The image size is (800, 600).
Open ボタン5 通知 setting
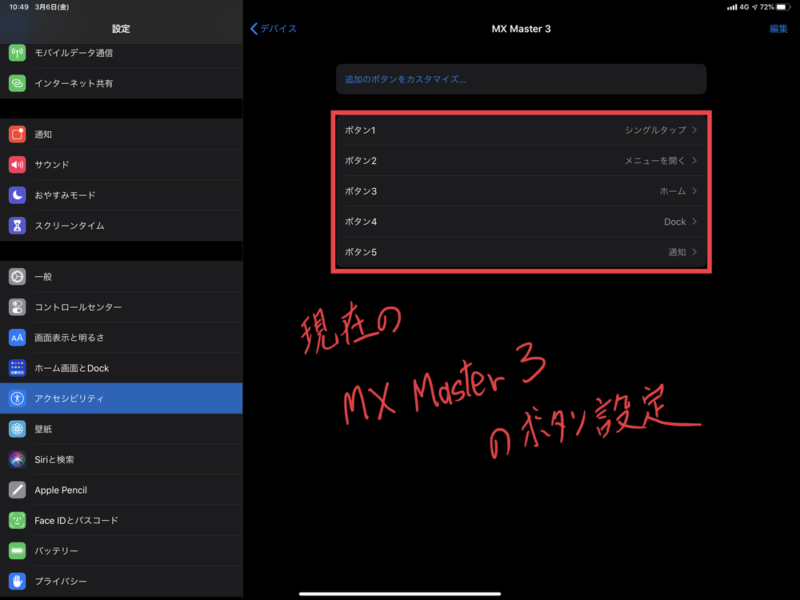[x=521, y=252]
